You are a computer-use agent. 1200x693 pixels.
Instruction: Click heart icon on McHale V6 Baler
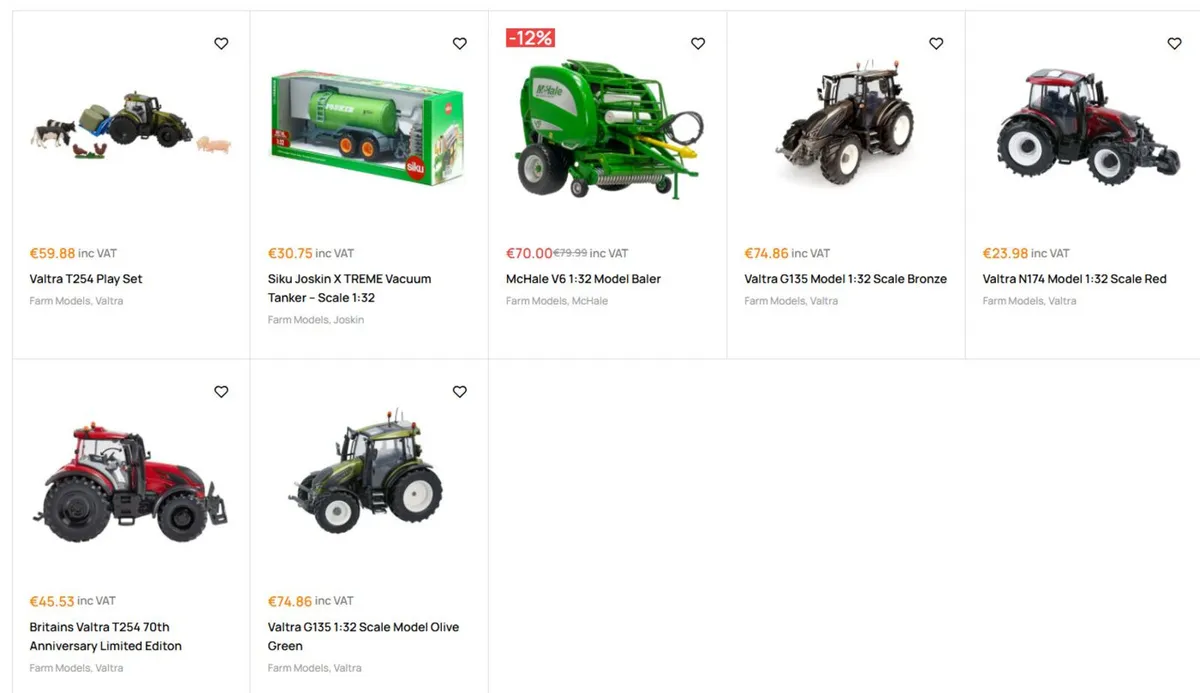[698, 43]
